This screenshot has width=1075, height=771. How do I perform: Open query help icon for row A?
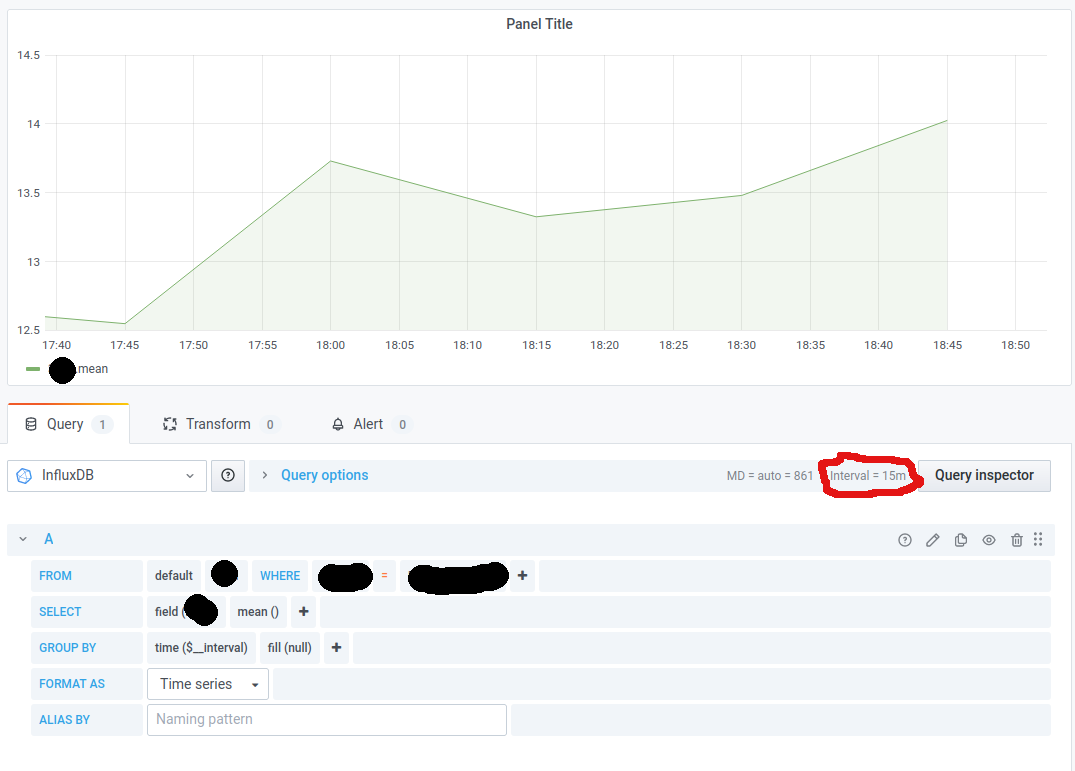pyautogui.click(x=905, y=539)
